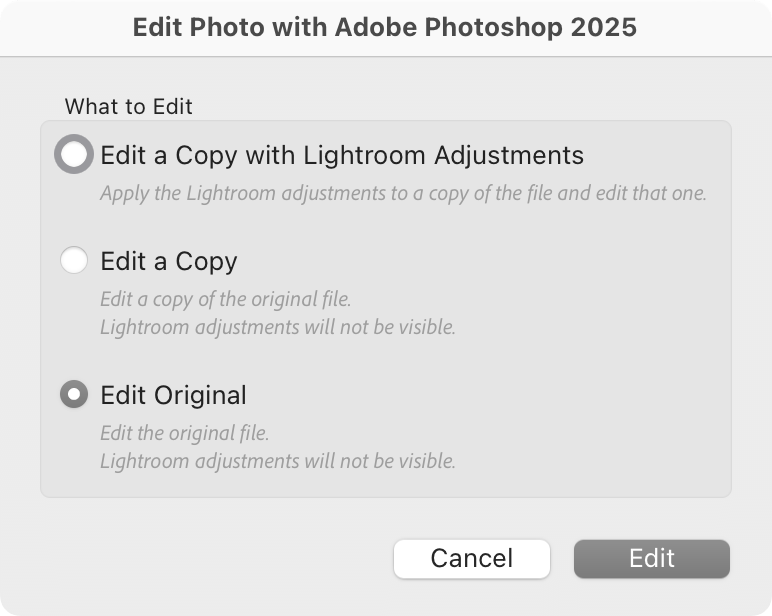The height and width of the screenshot is (616, 772).
Task: Select the Edit a Copy with Lightroom Adjustments radio button
Action: tap(74, 154)
